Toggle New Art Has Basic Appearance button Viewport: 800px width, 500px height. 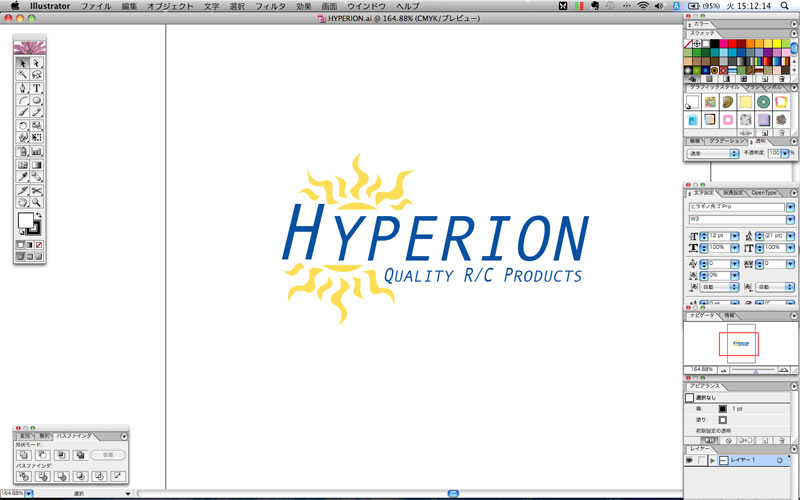point(710,440)
